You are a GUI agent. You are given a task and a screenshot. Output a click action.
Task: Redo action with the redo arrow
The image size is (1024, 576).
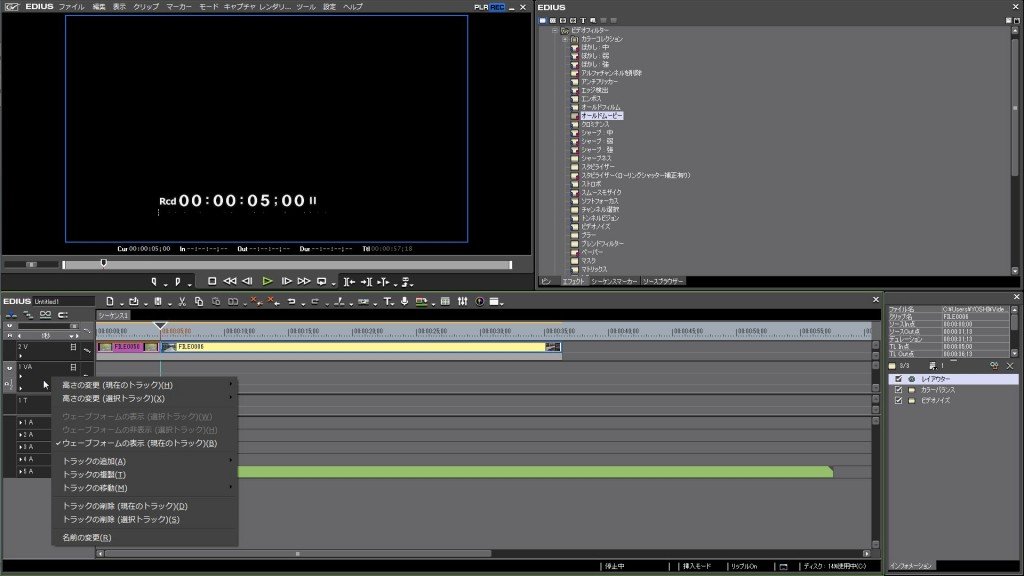[315, 301]
